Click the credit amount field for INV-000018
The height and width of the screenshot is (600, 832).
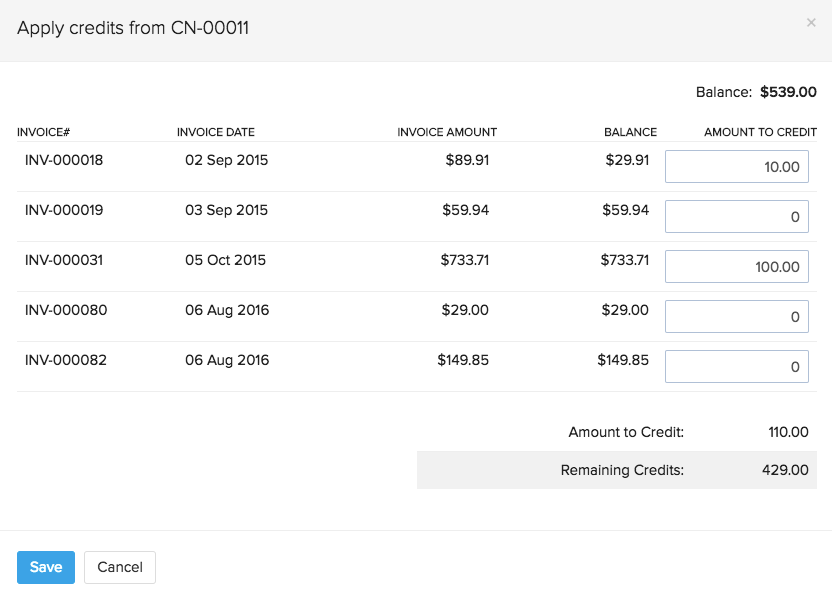[x=736, y=166]
